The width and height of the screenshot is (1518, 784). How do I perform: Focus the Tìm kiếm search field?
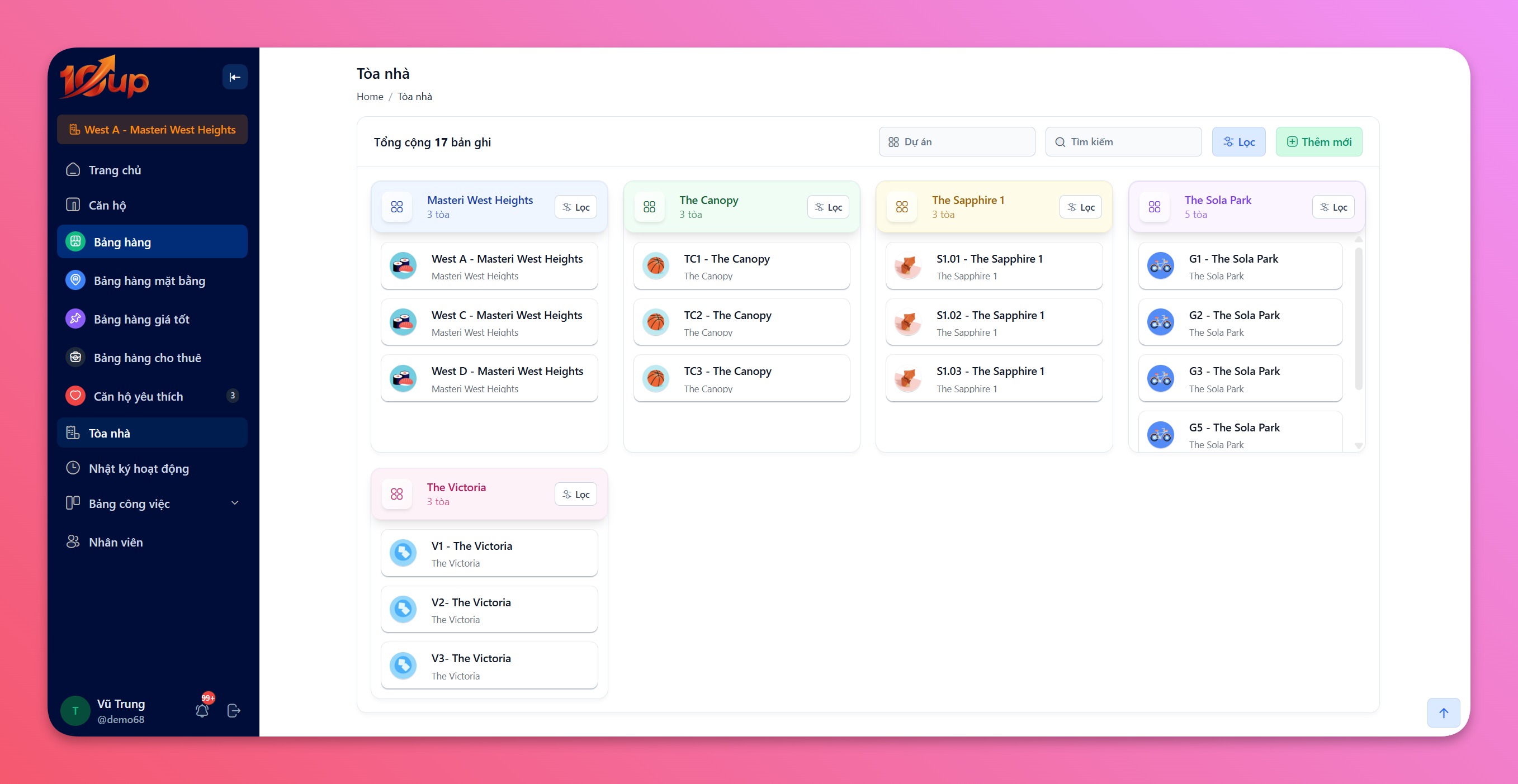[x=1123, y=142]
